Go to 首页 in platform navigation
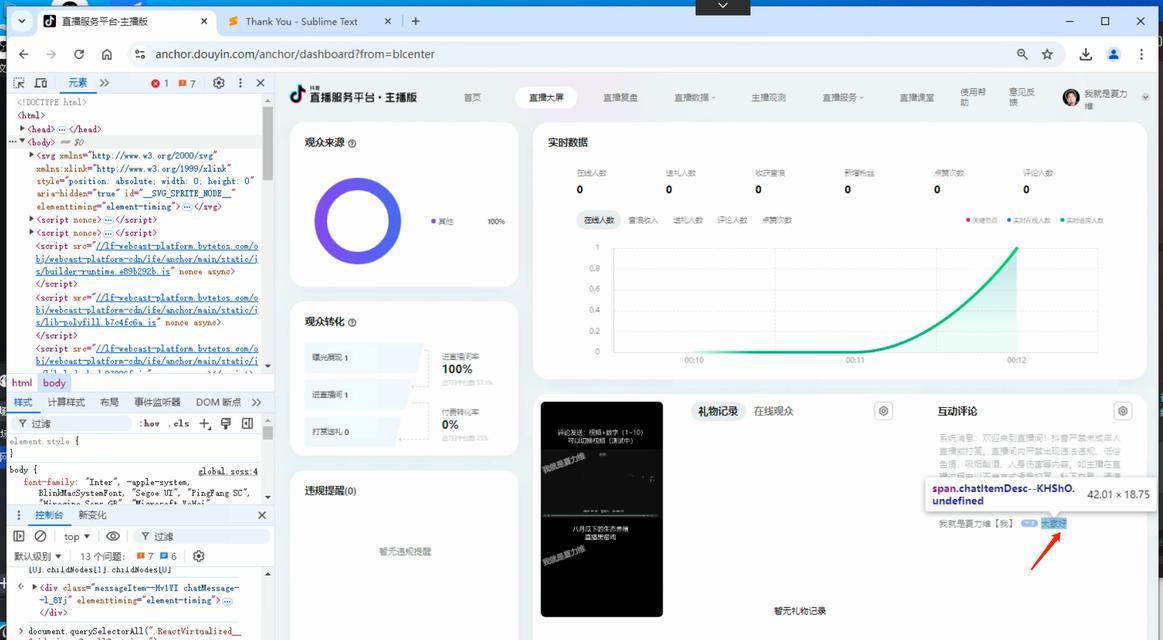This screenshot has width=1163, height=640. pos(472,97)
